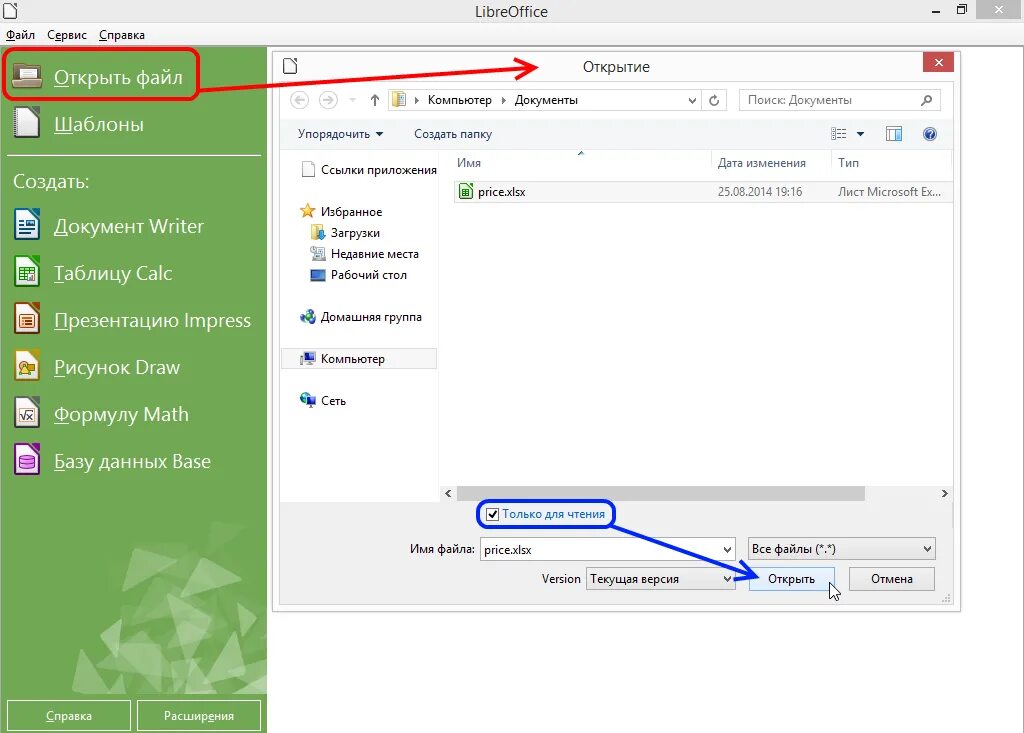Click the Шаблоны link

pyautogui.click(x=99, y=124)
